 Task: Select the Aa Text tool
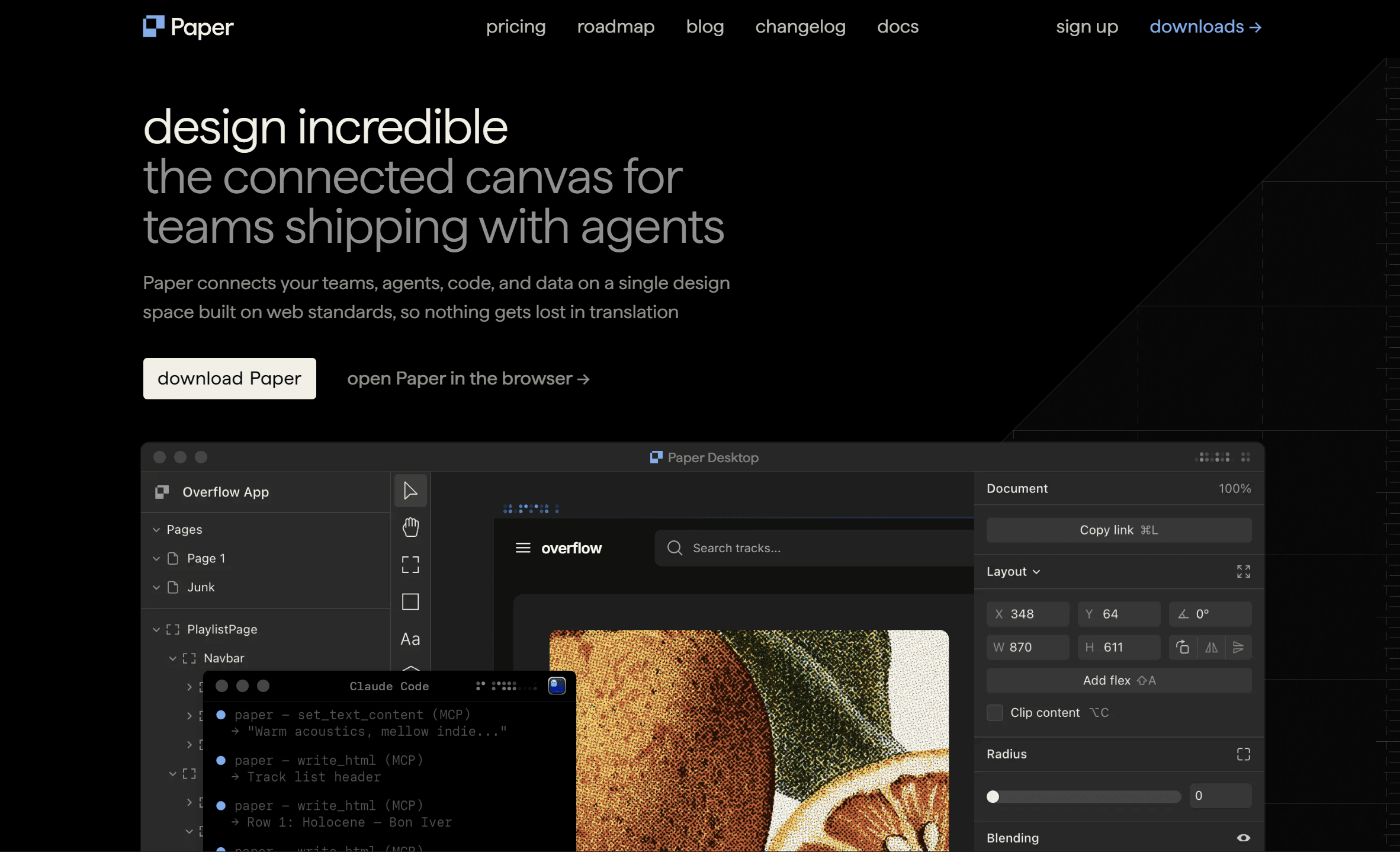(x=410, y=639)
